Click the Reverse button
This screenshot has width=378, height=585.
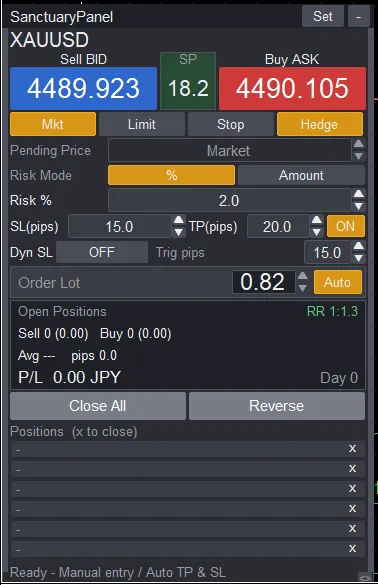click(277, 406)
